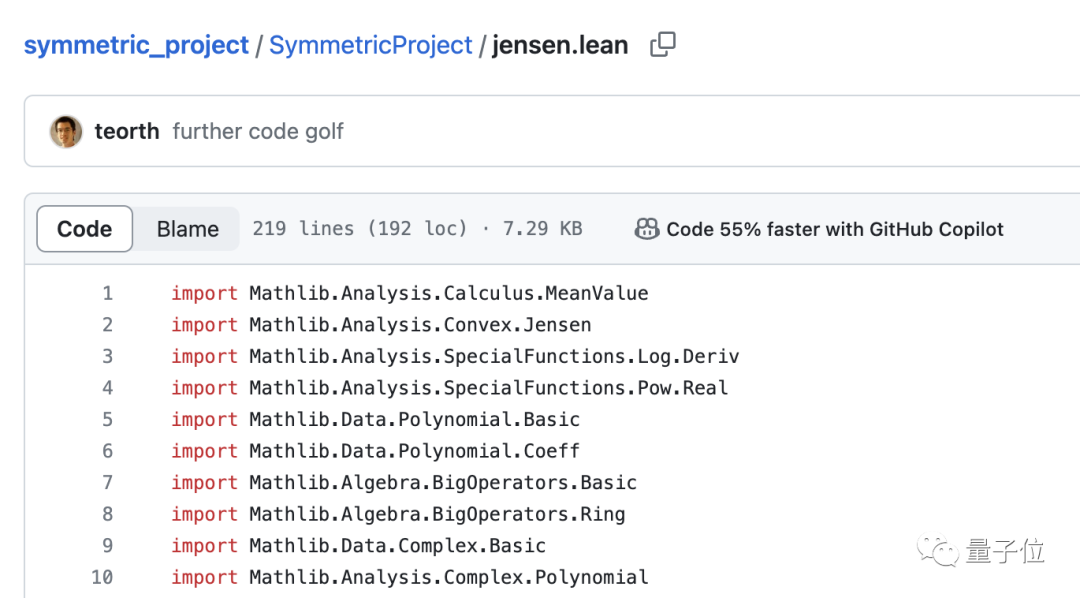Click the GitHub Copilot icon
Screen dimensions: 1080x598
[x=647, y=229]
